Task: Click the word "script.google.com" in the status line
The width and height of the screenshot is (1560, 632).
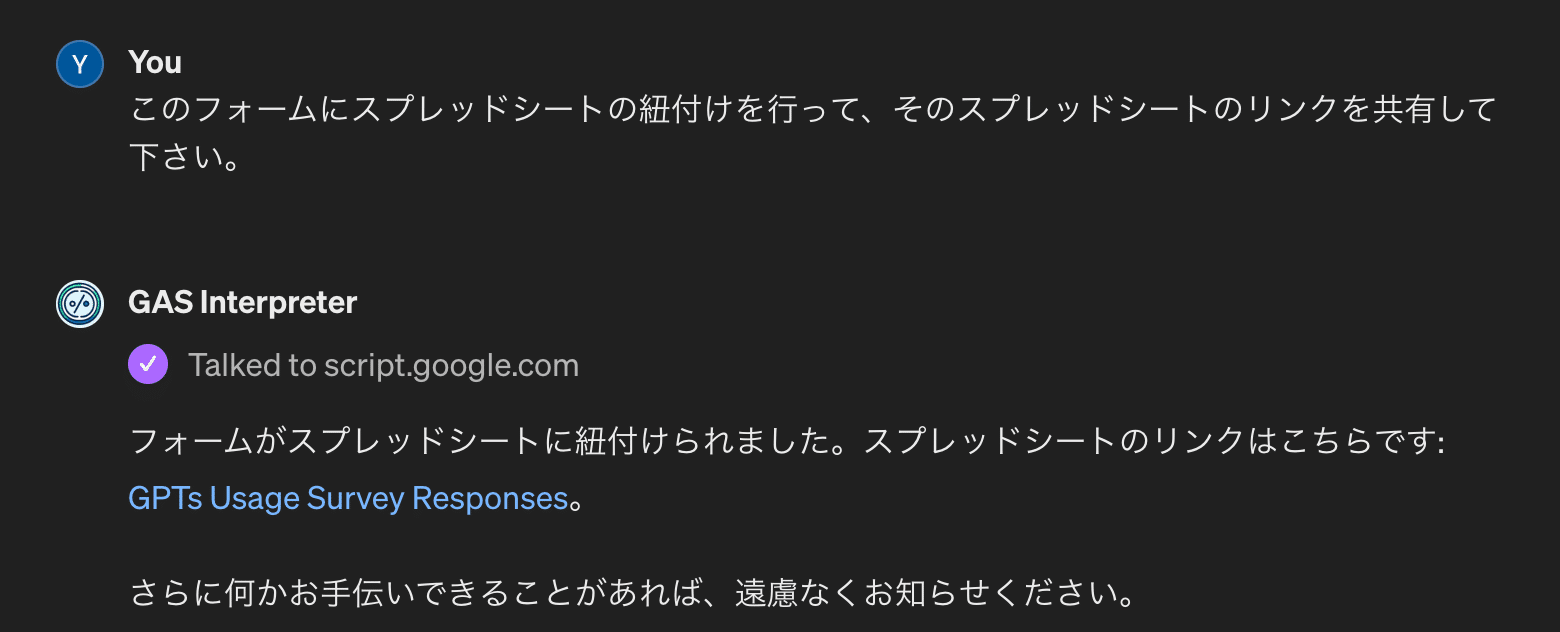Action: point(451,365)
